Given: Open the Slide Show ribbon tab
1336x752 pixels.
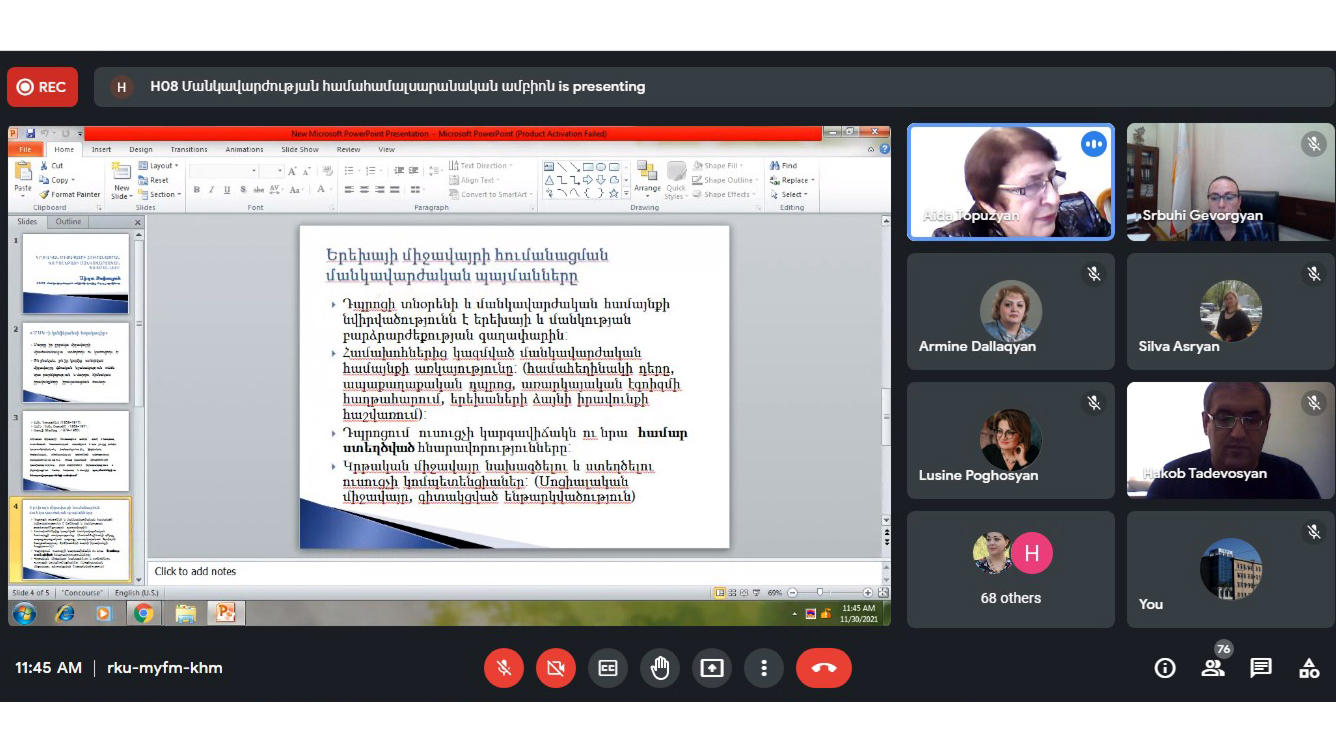Looking at the screenshot, I should pos(300,150).
